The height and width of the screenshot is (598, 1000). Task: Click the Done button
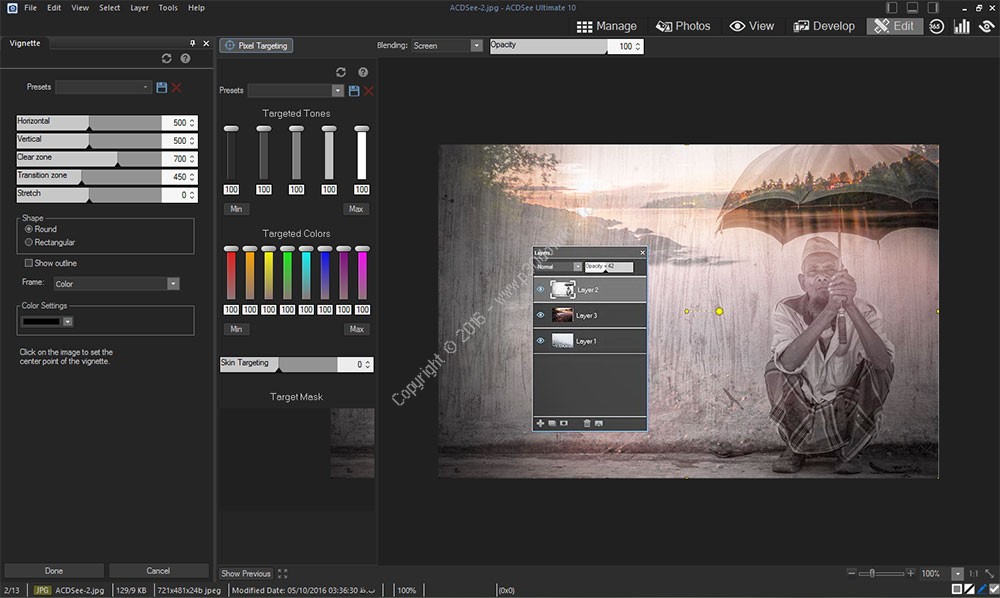click(53, 570)
